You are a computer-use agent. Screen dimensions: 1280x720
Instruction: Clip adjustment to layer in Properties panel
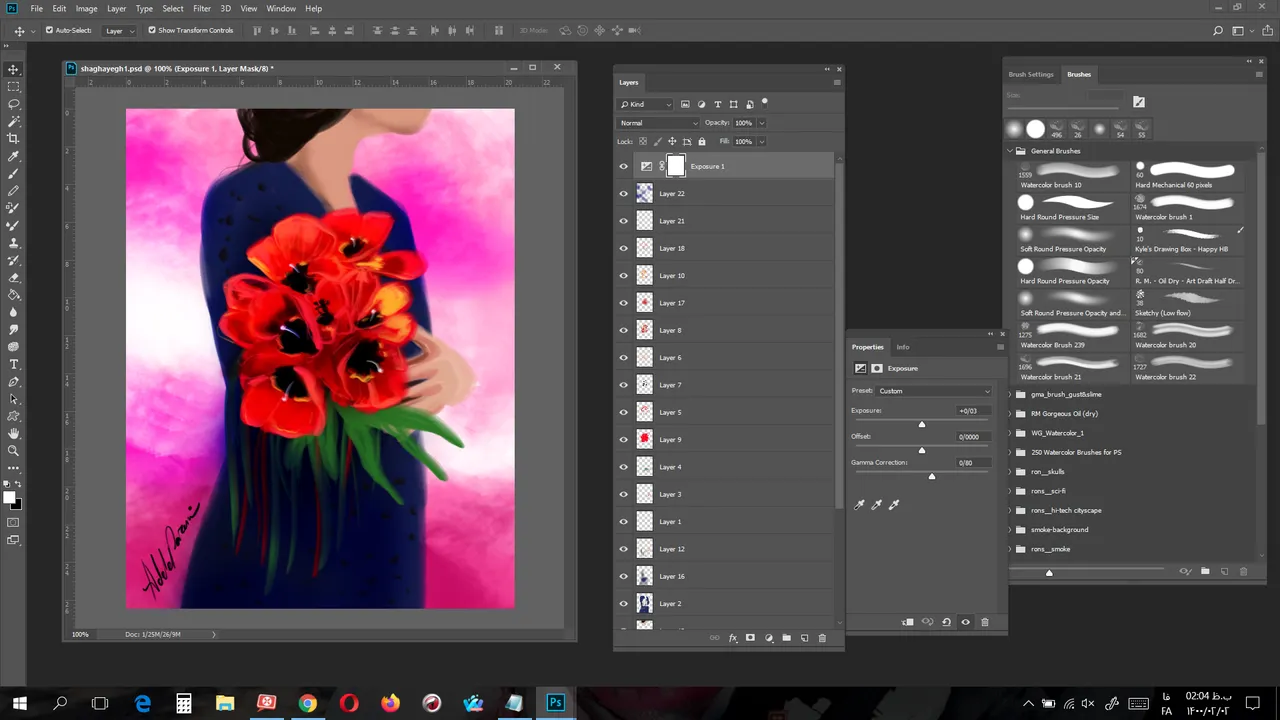(x=908, y=622)
